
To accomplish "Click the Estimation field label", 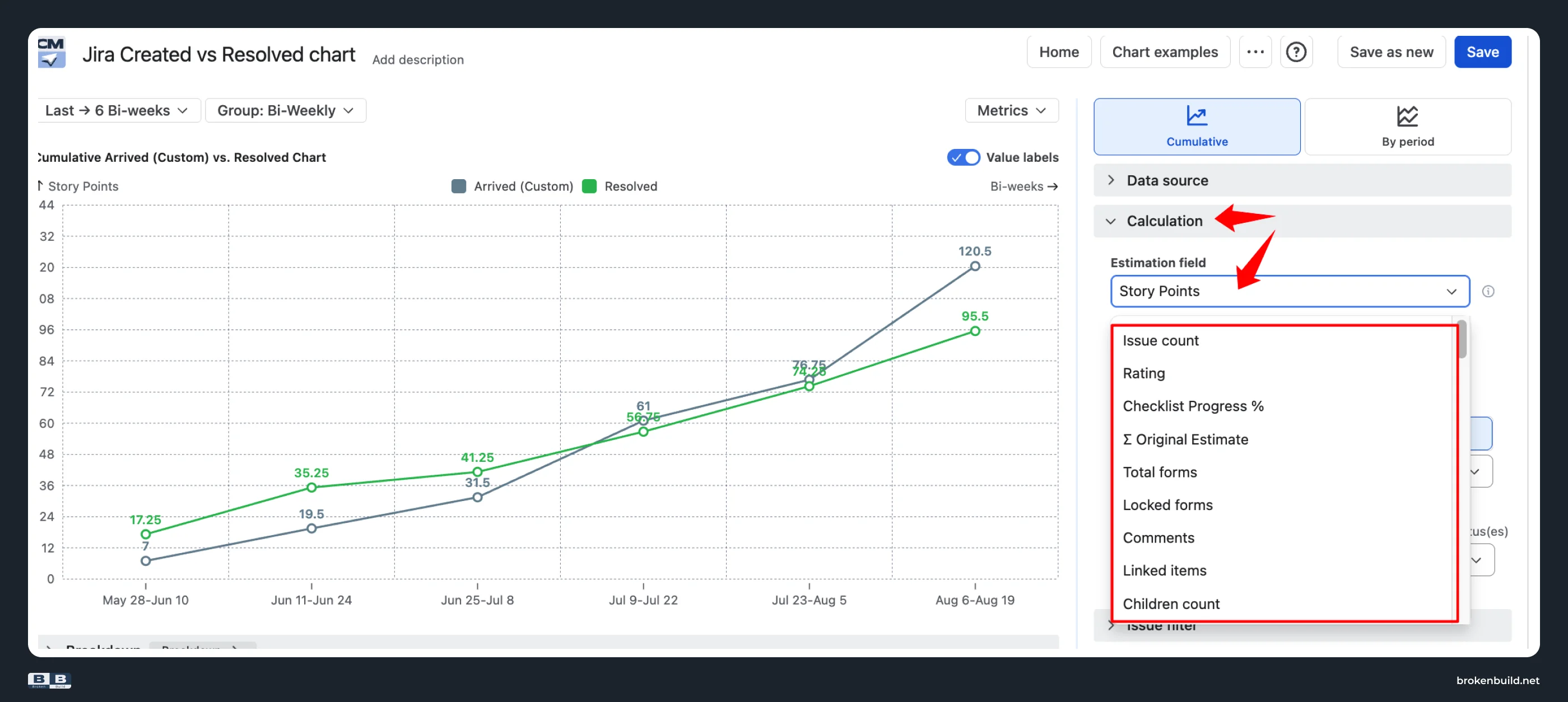I will click(x=1158, y=263).
